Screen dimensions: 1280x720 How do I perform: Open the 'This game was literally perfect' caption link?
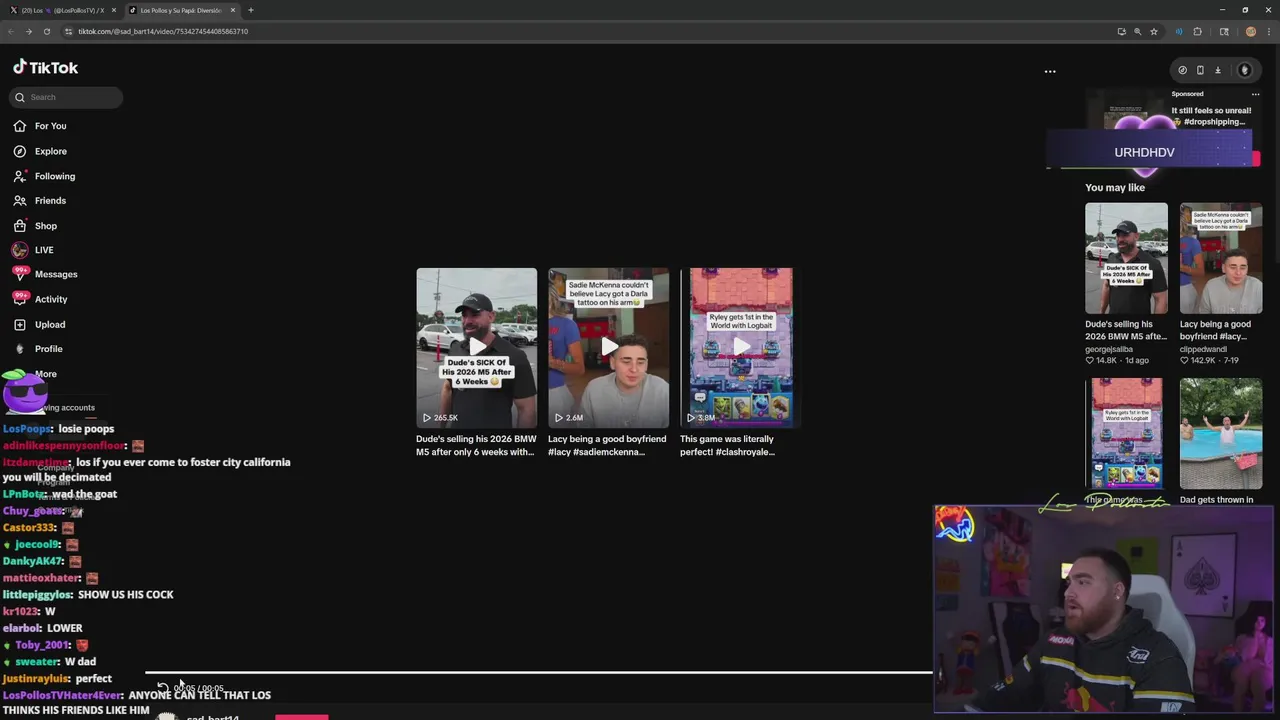(x=728, y=445)
